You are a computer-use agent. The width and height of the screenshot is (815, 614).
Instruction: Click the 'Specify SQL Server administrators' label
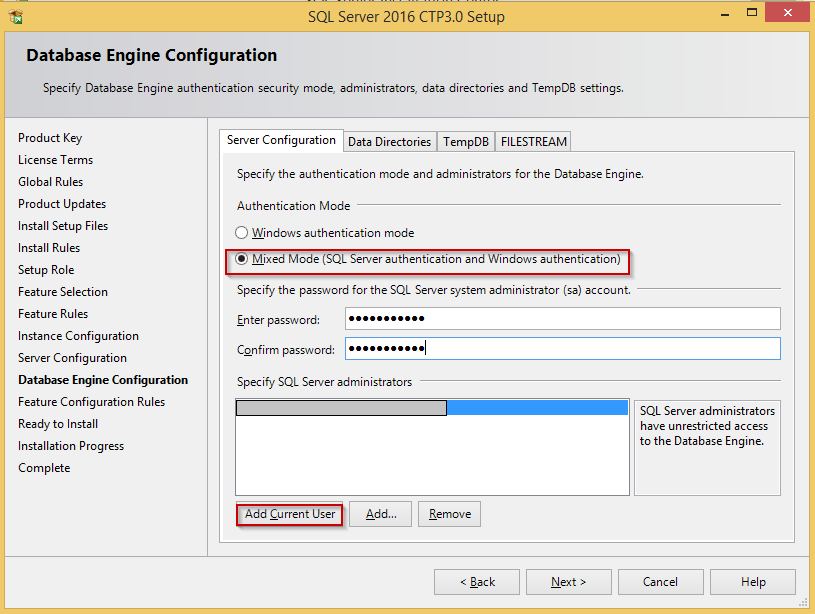click(324, 382)
